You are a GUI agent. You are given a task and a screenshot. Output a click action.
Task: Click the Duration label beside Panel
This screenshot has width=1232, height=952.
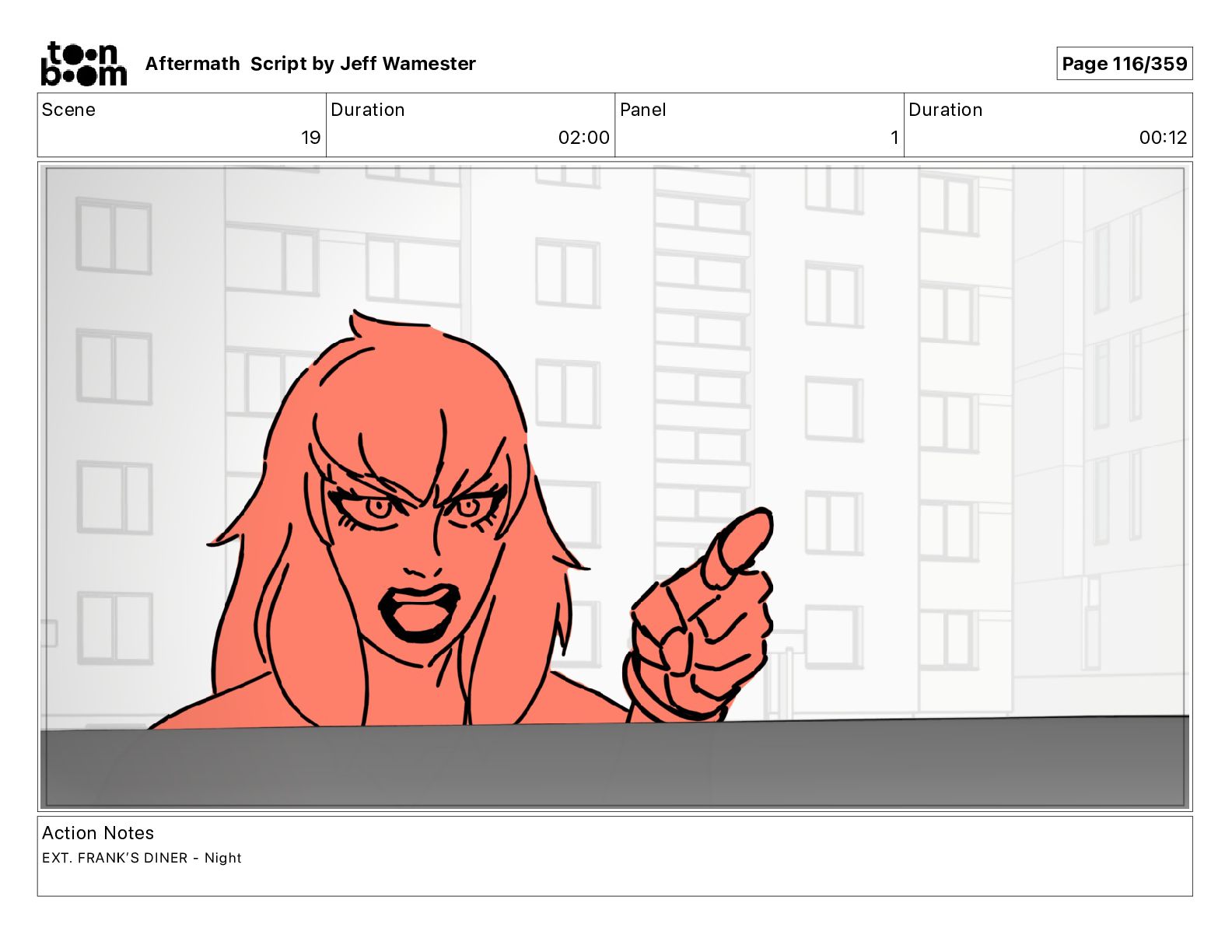tap(945, 110)
